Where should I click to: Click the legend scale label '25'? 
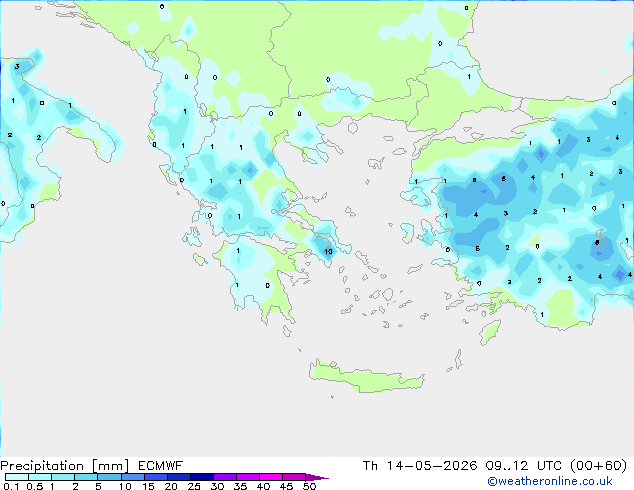[194, 486]
